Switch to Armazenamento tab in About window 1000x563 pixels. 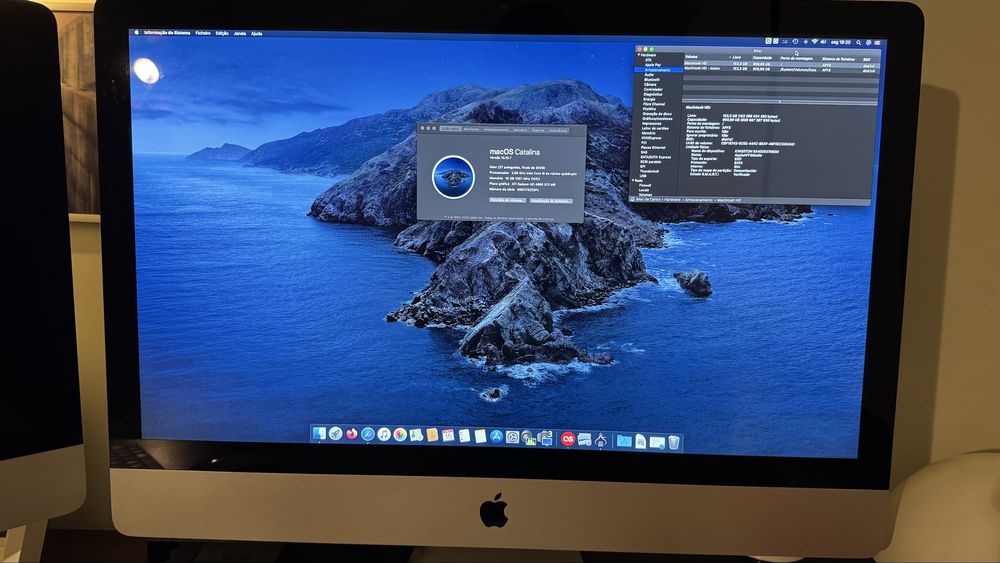coord(497,129)
